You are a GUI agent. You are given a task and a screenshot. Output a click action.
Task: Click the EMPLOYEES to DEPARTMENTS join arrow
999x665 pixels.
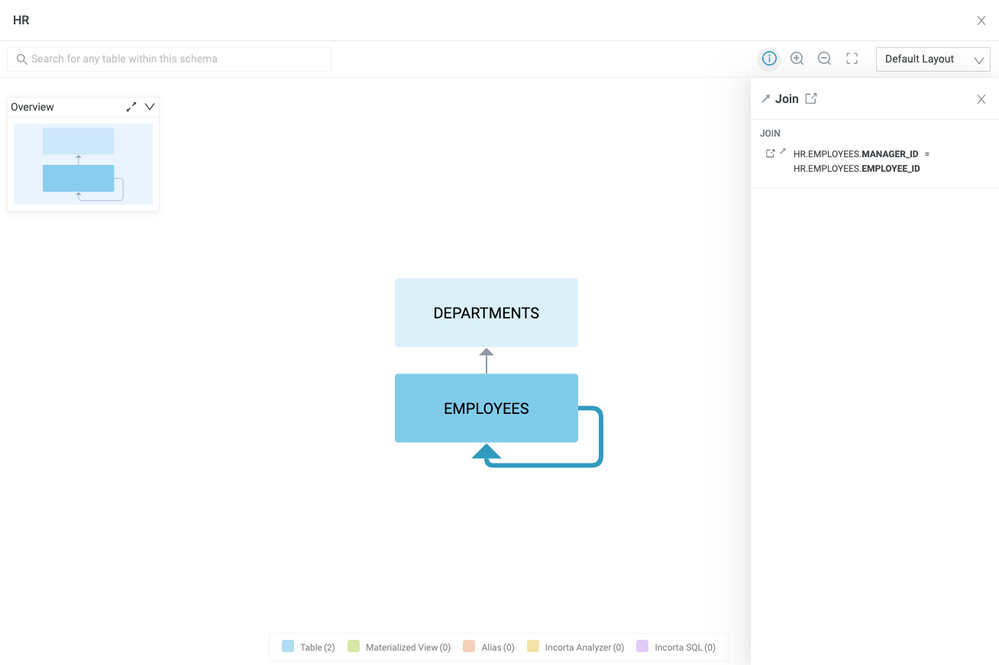coord(486,361)
